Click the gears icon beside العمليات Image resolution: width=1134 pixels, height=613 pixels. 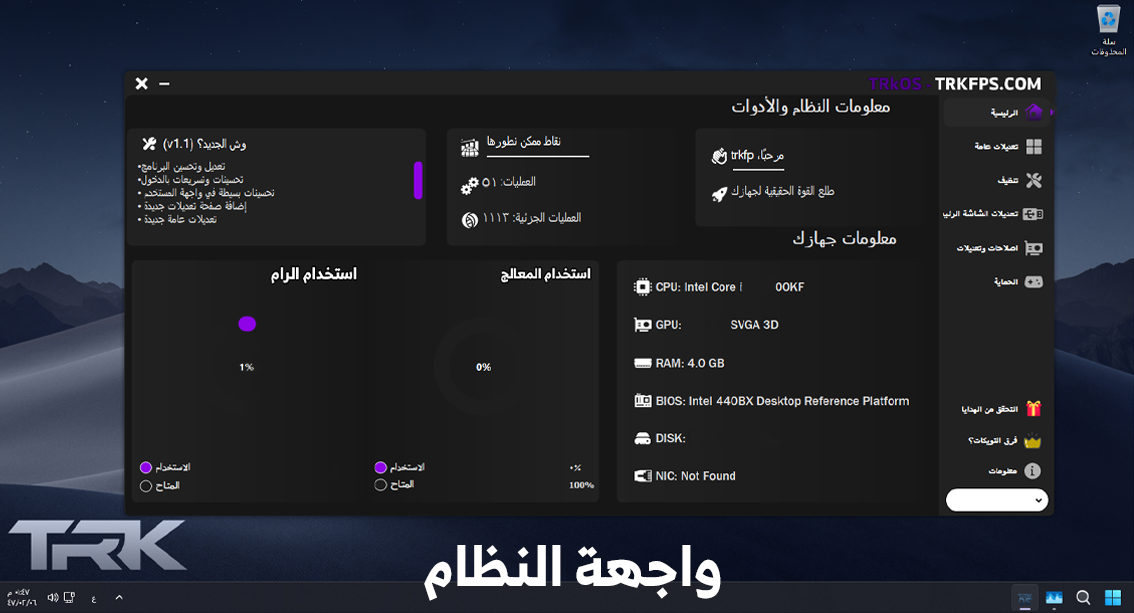[x=469, y=186]
